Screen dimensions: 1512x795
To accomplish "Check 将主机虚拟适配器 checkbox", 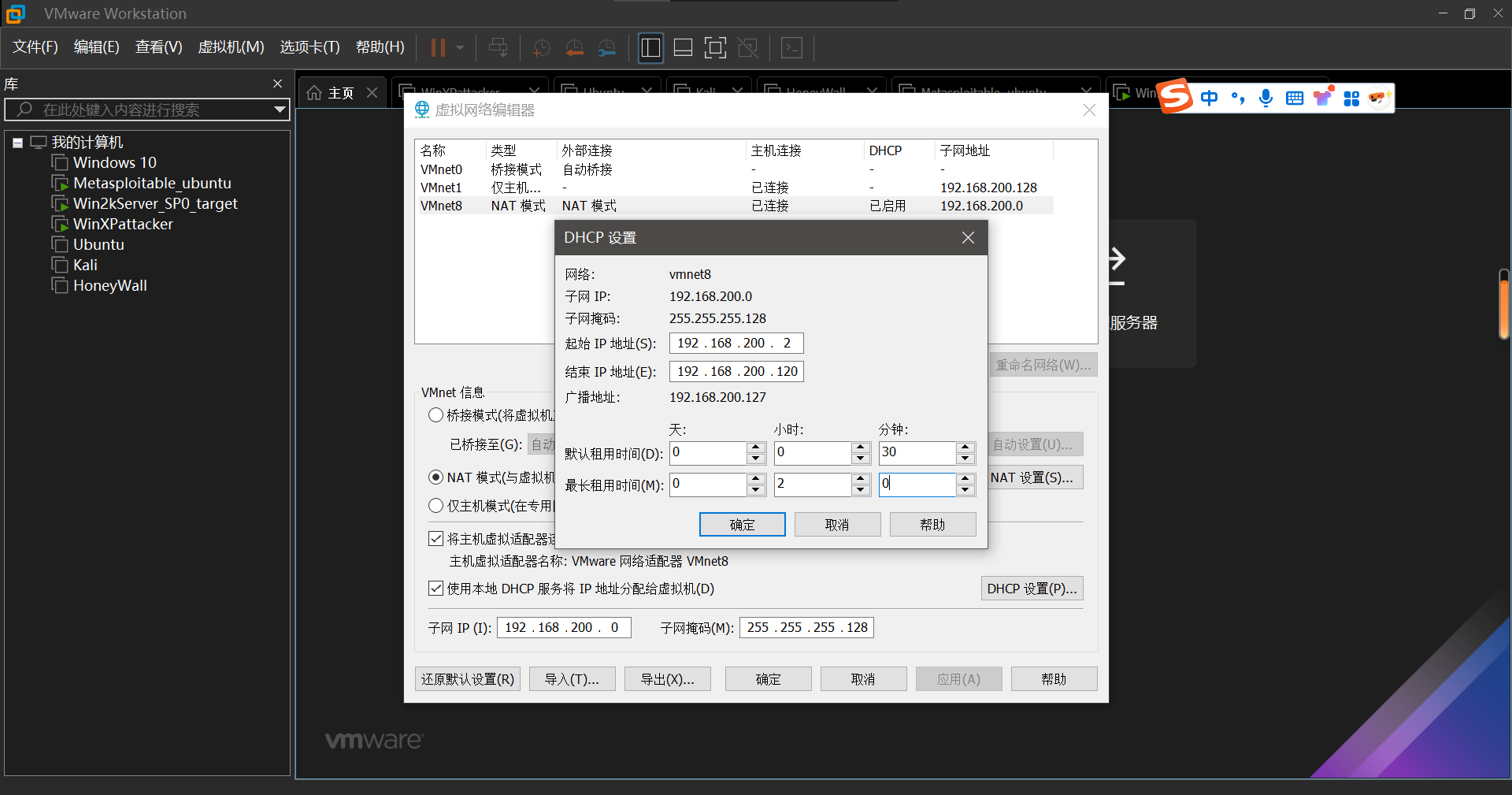I will point(436,538).
